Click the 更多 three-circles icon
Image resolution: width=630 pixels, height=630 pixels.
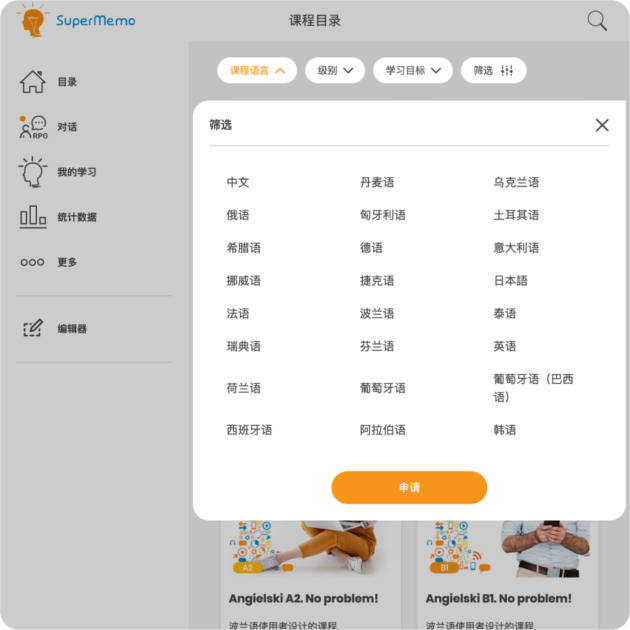tap(33, 262)
